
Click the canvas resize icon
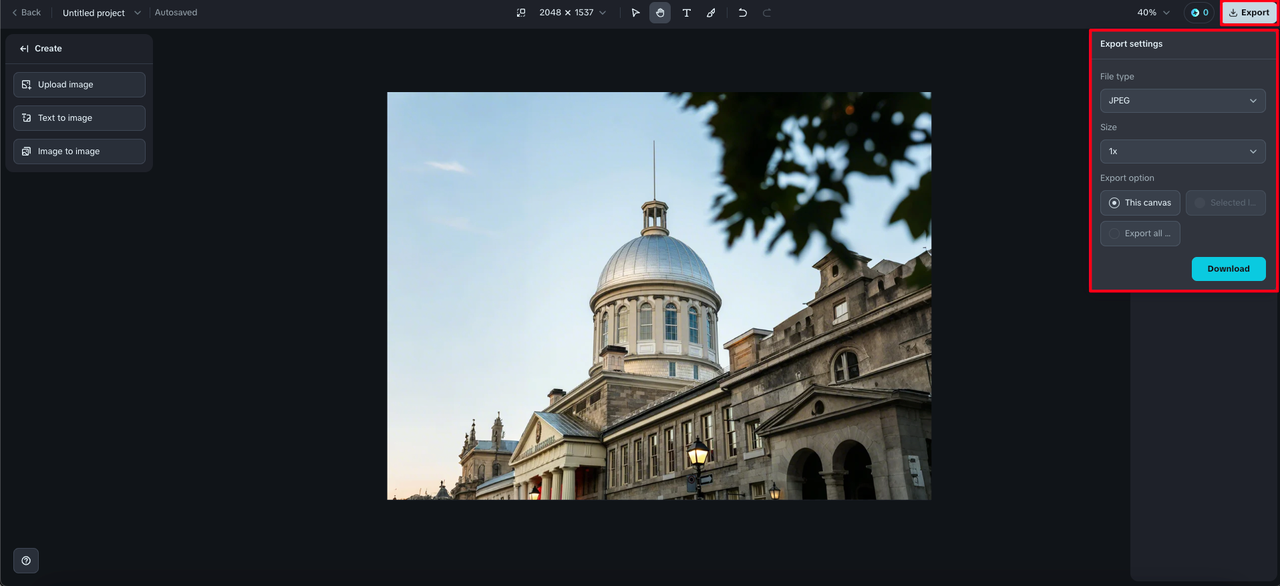pos(521,13)
